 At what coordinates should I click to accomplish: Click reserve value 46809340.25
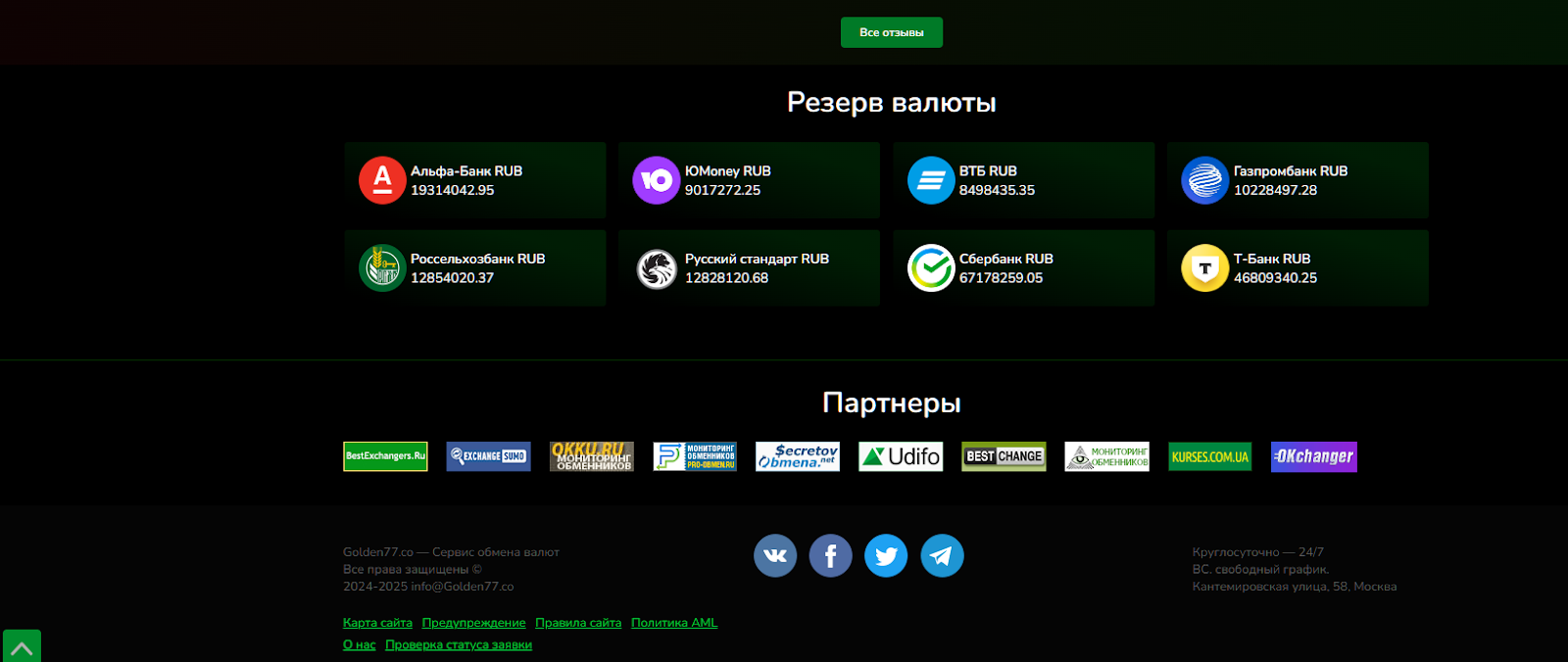click(1276, 278)
